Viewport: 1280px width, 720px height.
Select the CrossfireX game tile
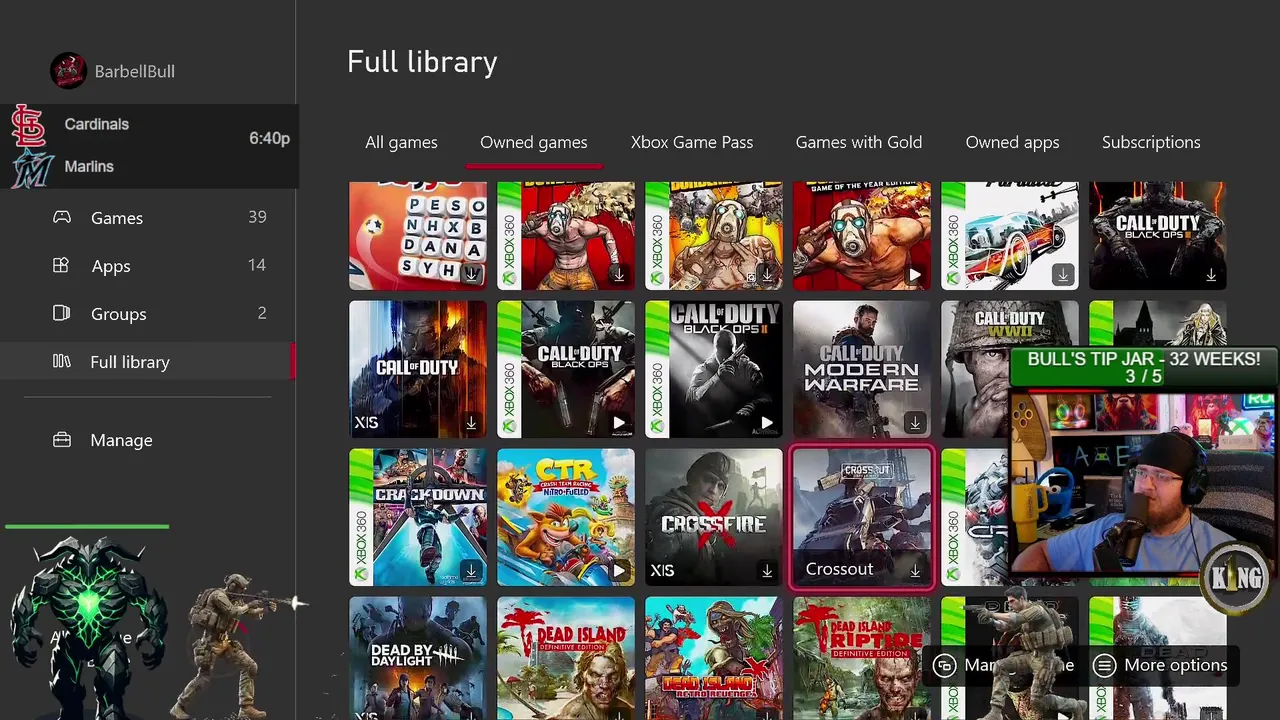pos(714,517)
